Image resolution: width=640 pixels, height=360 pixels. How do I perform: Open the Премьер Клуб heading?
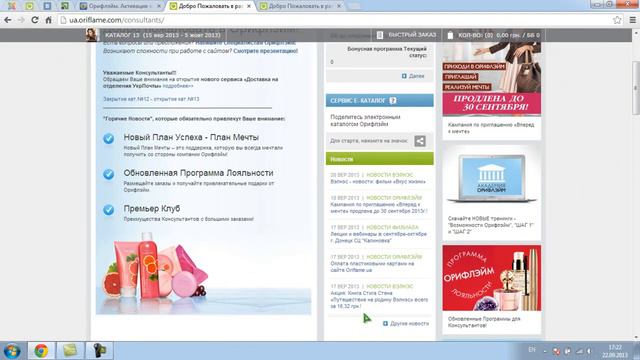click(152, 208)
